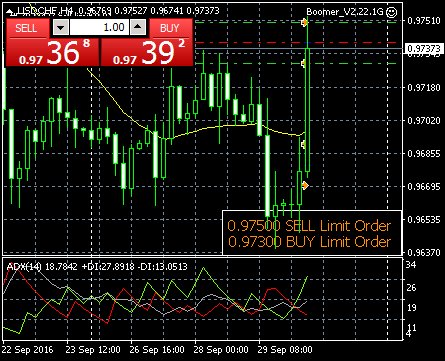Click the 0.96855 price scale label

point(424,153)
